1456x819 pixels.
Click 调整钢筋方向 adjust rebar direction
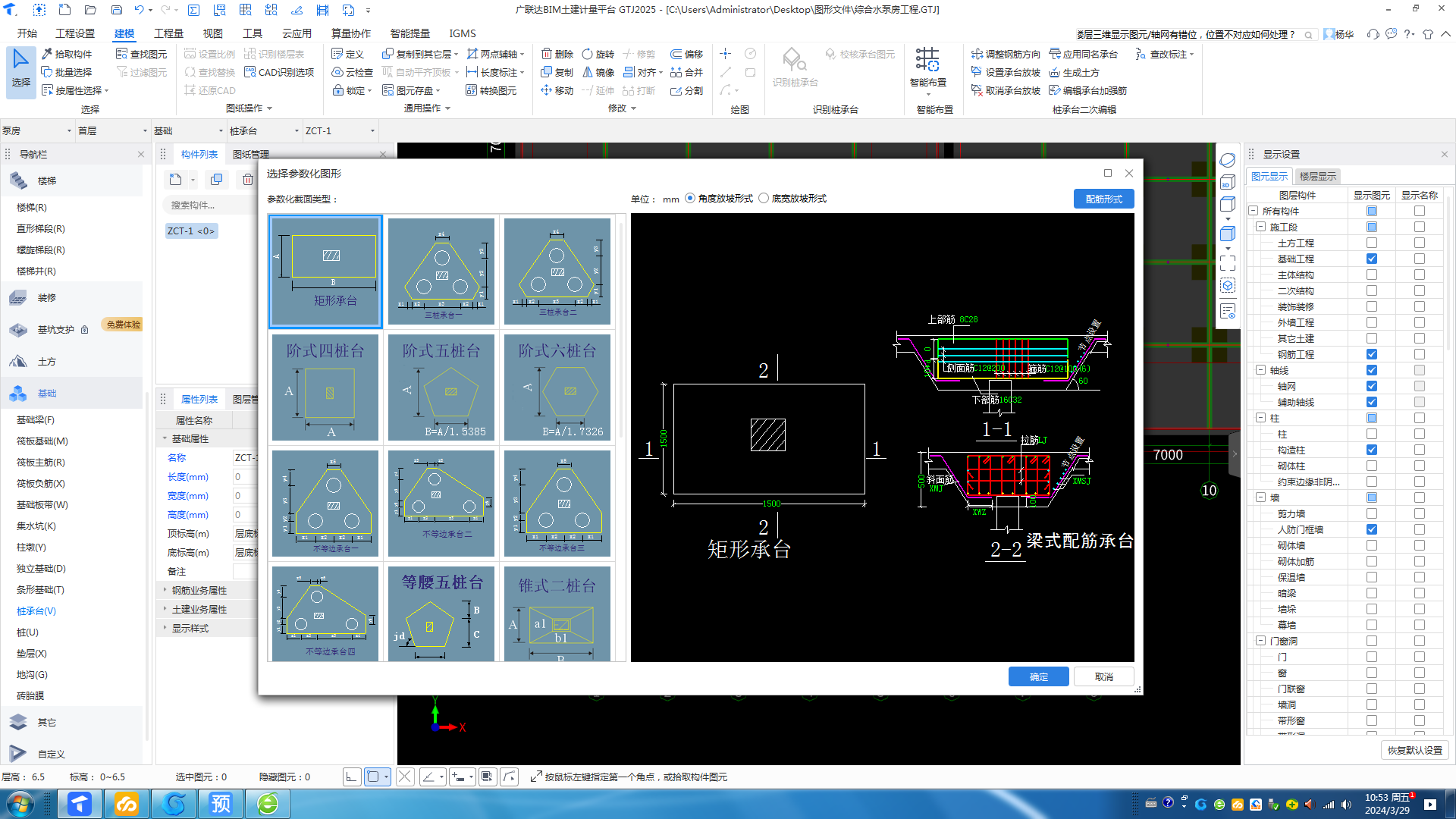coord(1006,54)
